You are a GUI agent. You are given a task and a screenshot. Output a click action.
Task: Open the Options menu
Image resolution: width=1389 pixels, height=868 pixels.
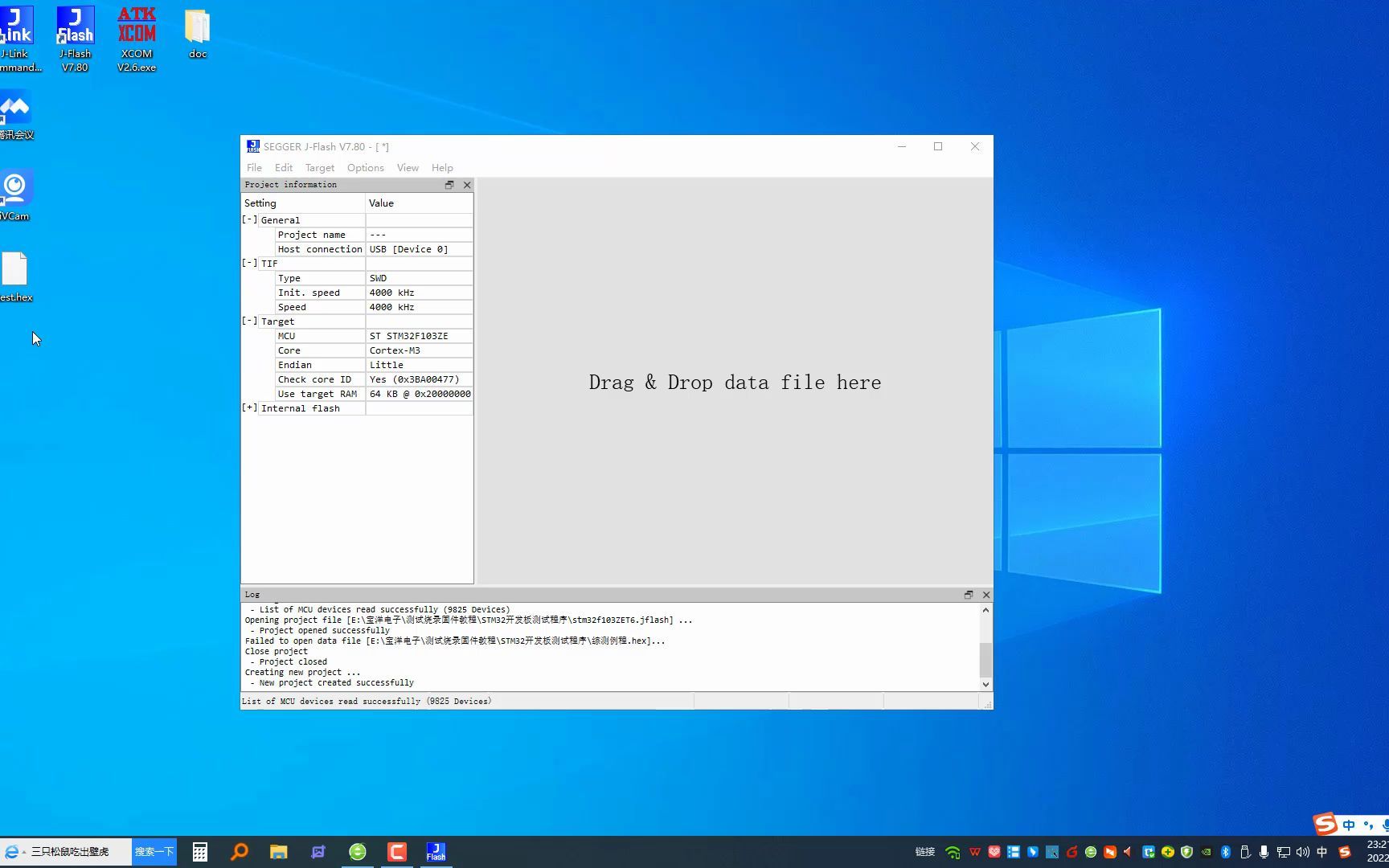pos(366,168)
